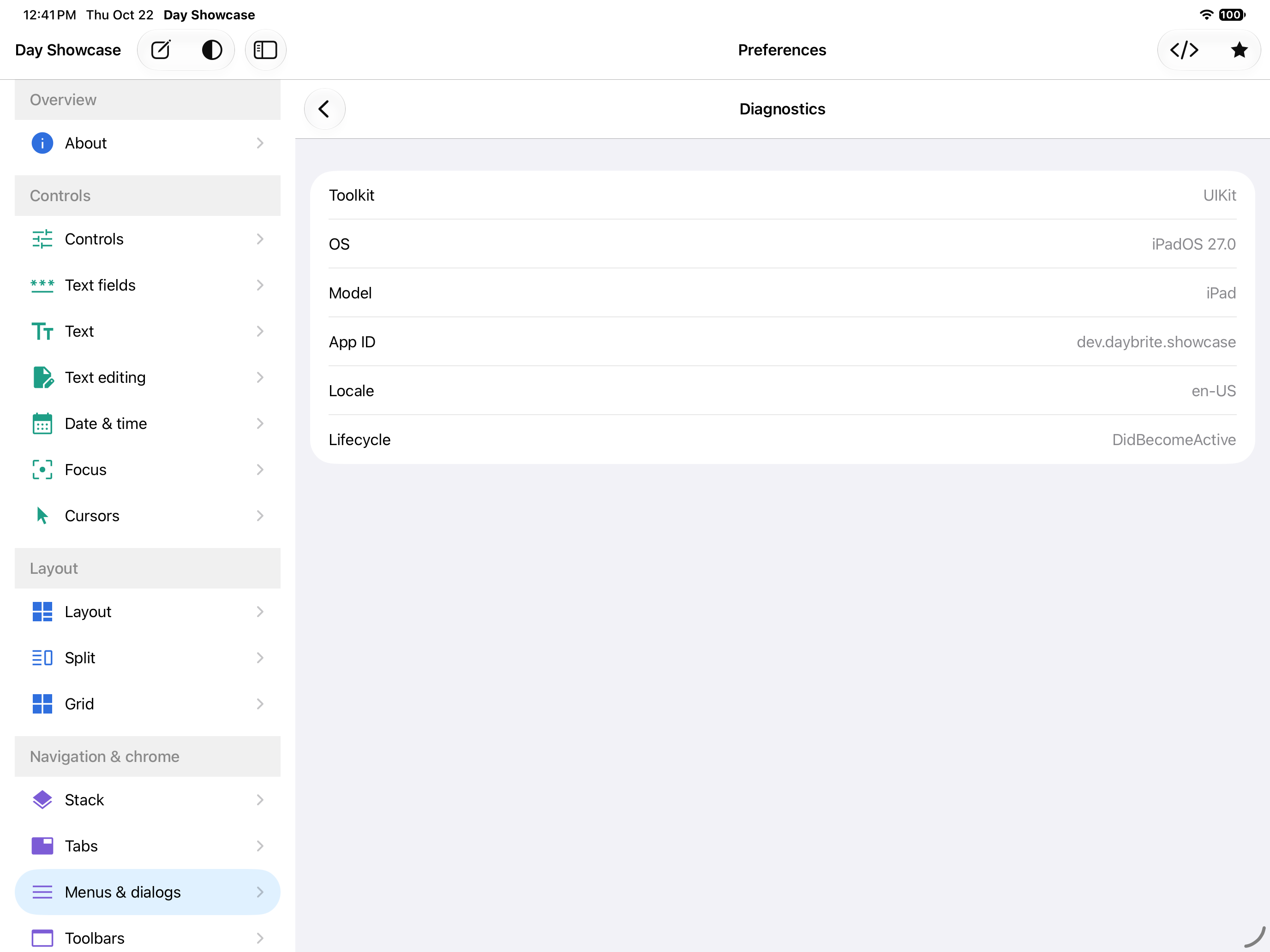Expand the Split row chevron
1270x952 pixels.
(x=260, y=658)
